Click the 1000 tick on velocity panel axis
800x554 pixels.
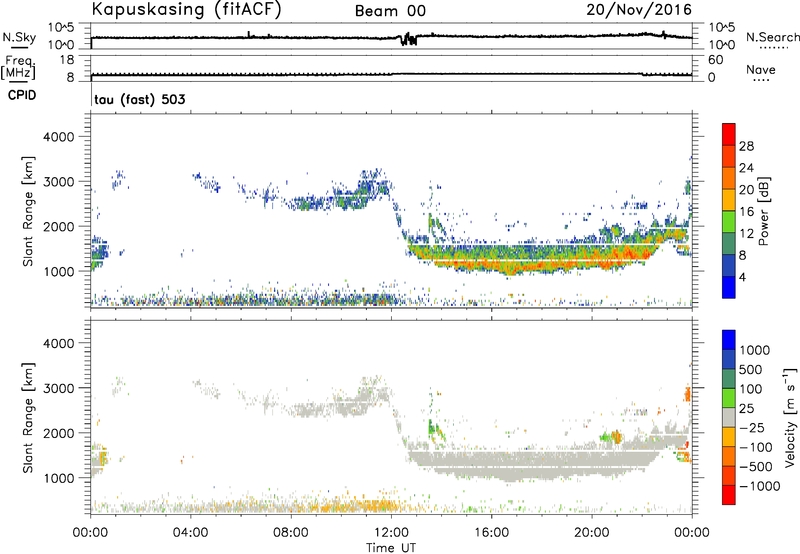click(x=59, y=478)
